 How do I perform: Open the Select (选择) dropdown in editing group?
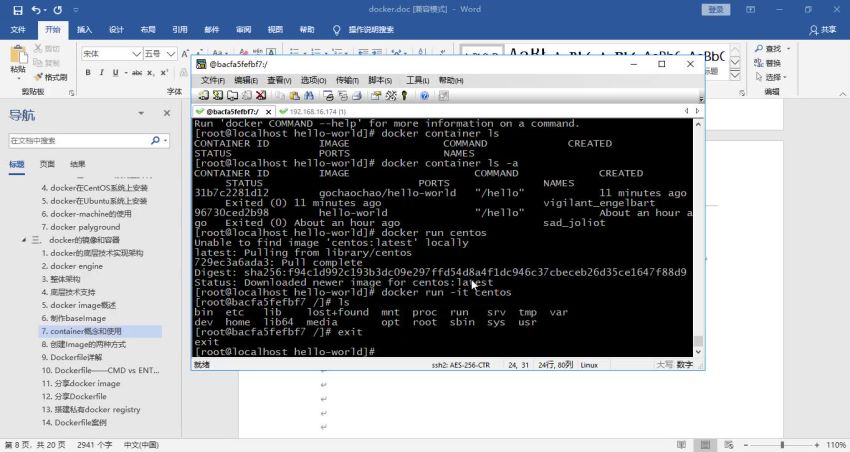[x=771, y=77]
